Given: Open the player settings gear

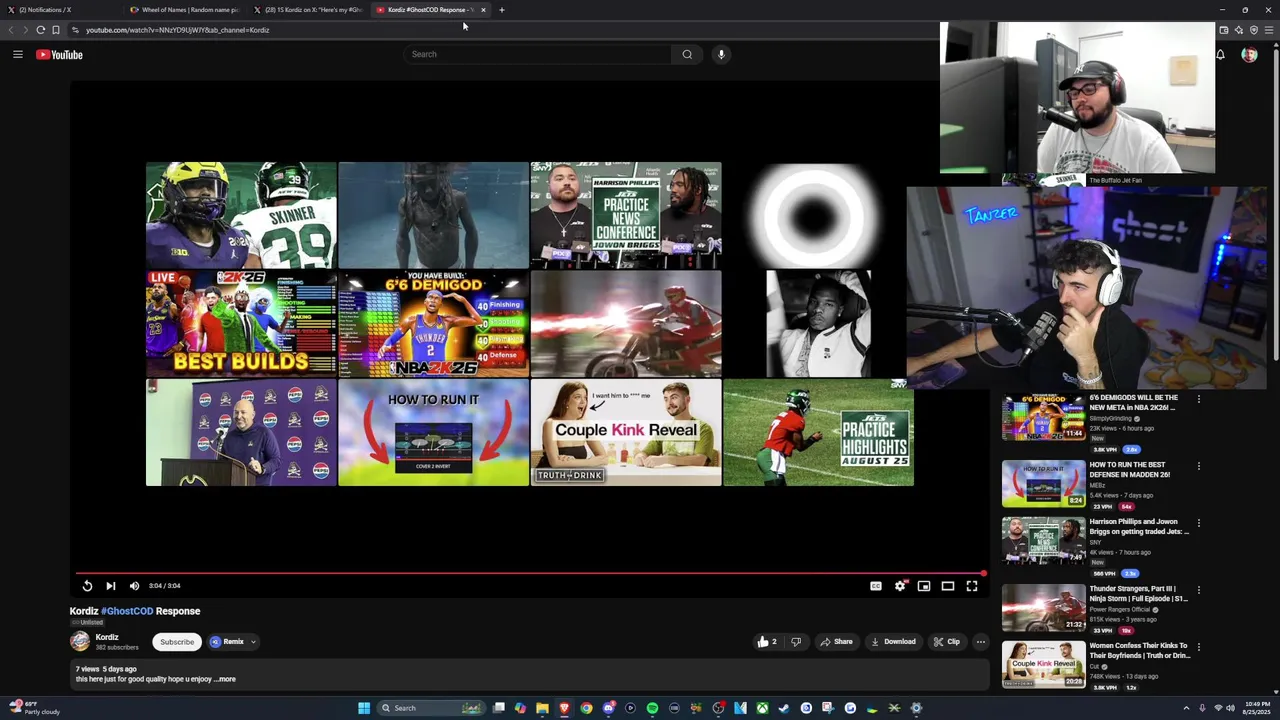Looking at the screenshot, I should 900,586.
